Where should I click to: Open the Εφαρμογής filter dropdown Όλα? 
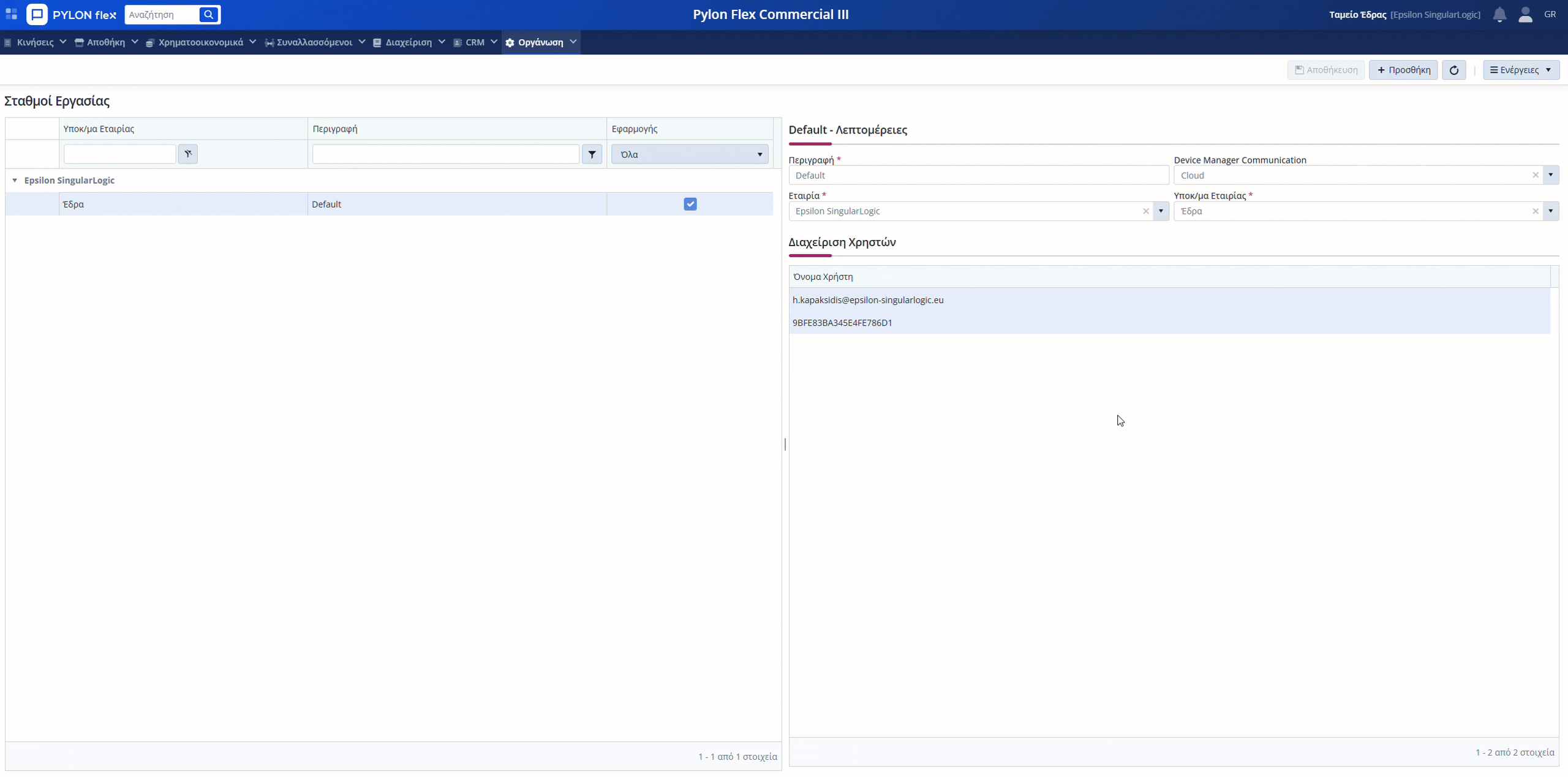click(x=690, y=154)
